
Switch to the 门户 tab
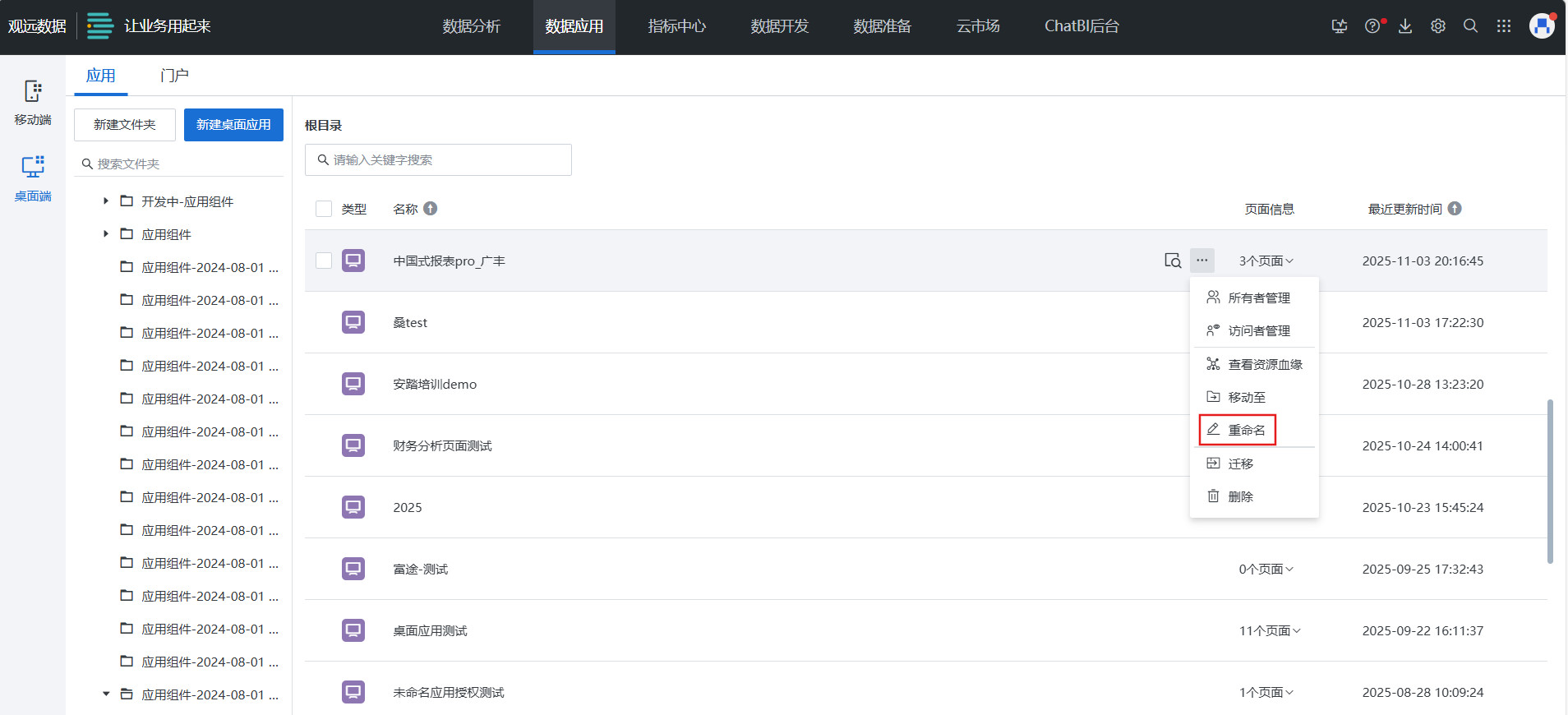pos(174,76)
